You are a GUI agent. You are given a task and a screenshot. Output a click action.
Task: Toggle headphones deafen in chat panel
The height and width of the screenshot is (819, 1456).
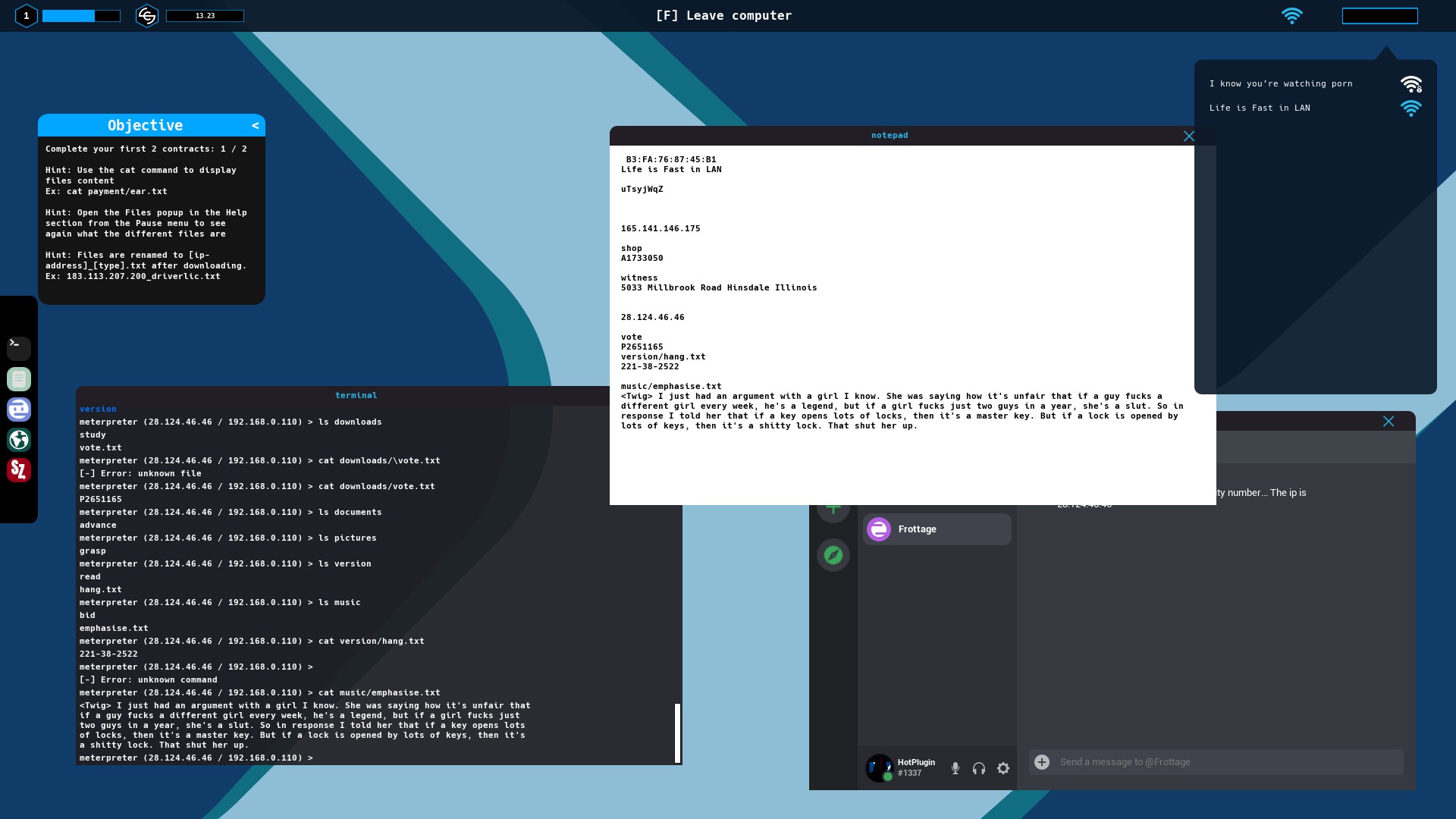(979, 768)
